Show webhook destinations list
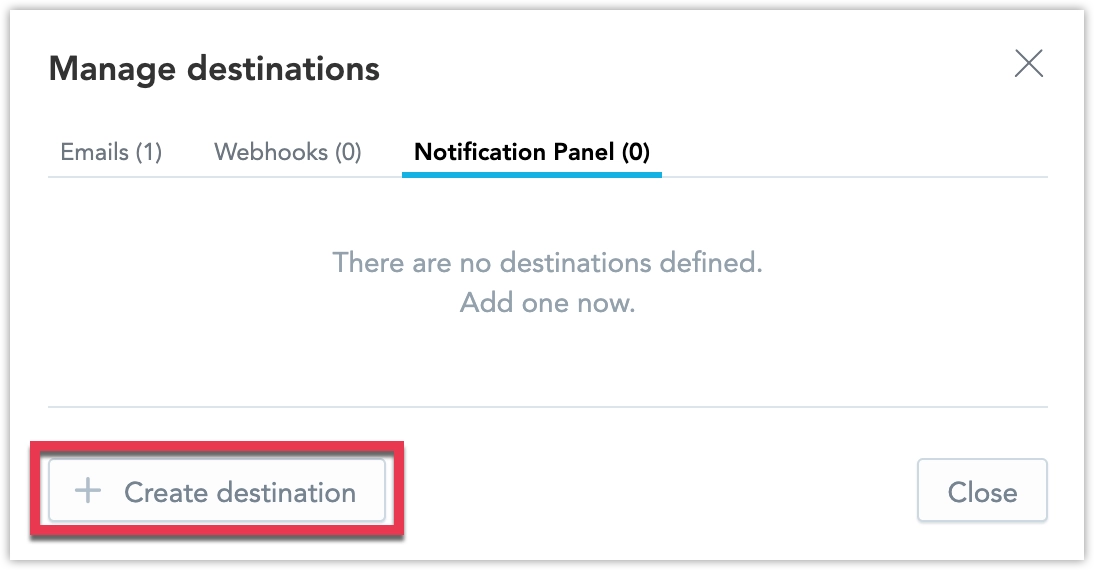This screenshot has width=1094, height=570. coord(287,152)
